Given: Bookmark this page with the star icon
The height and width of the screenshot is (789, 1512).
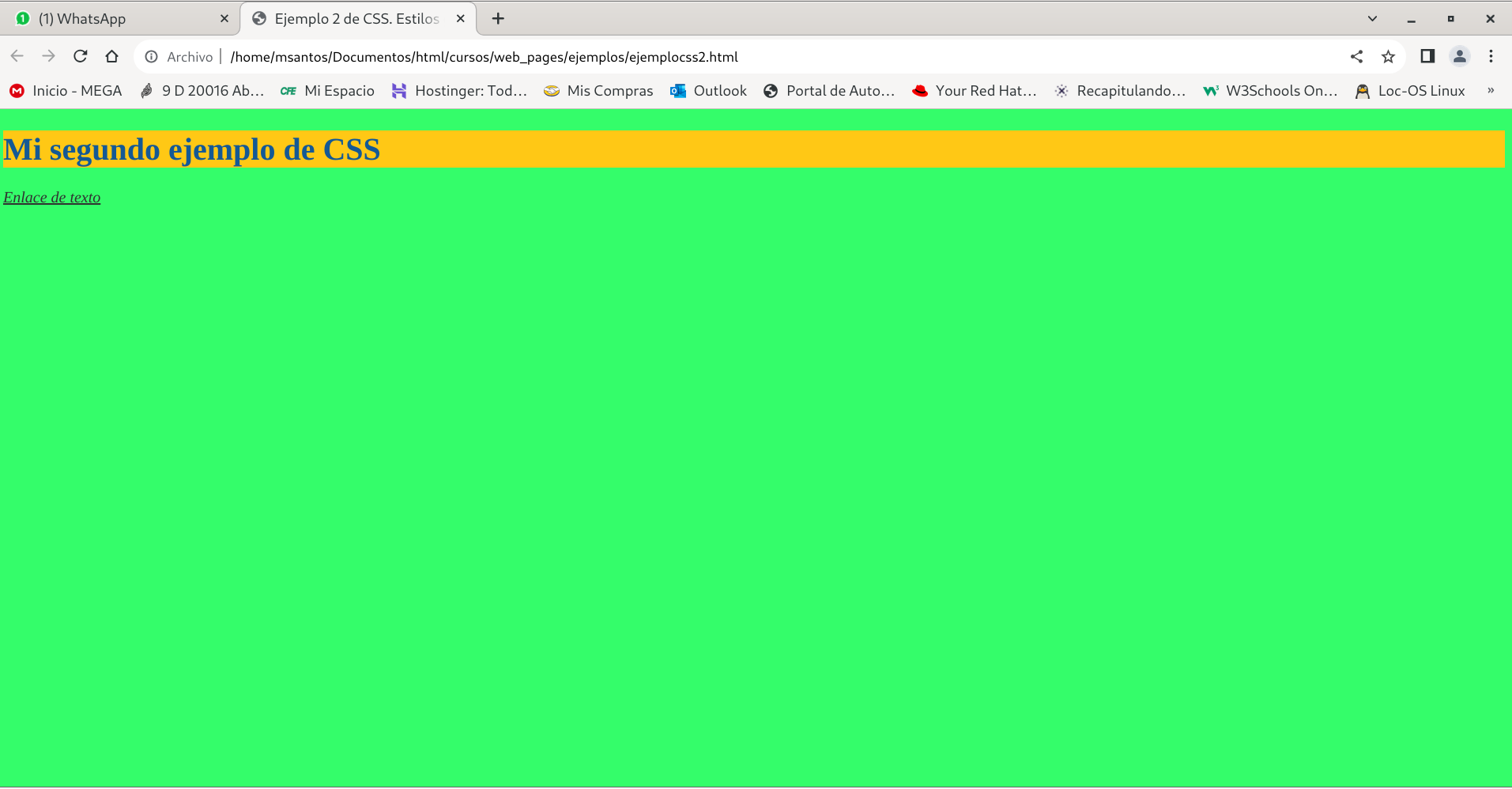Looking at the screenshot, I should [x=1388, y=56].
